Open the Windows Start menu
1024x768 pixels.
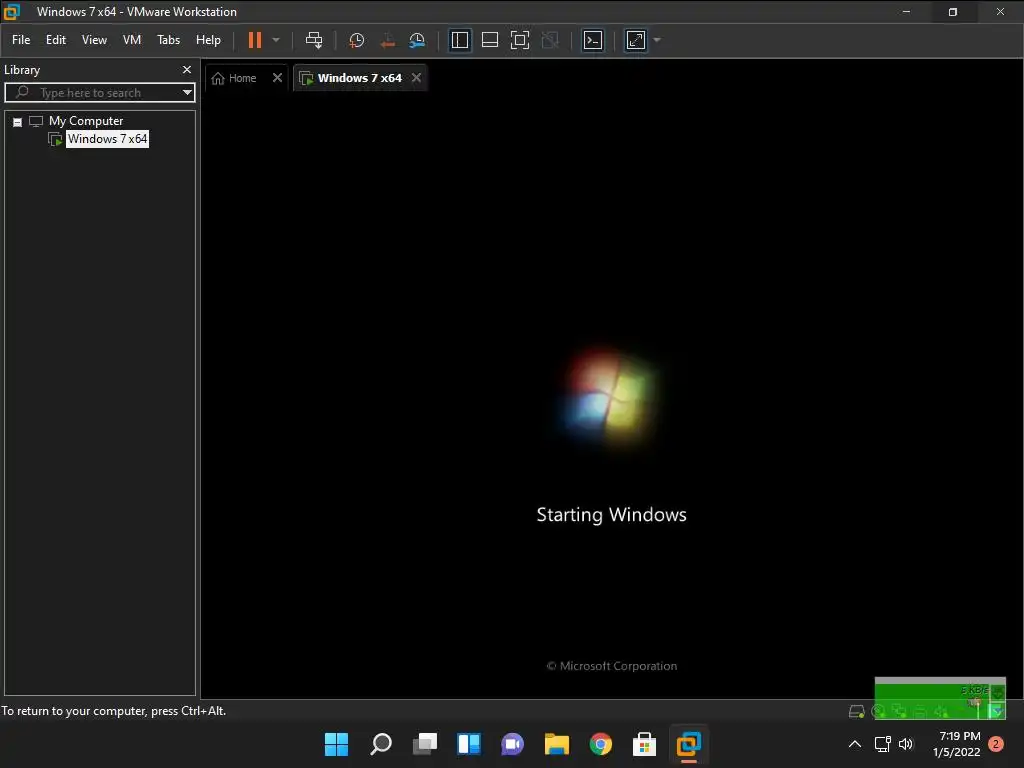336,744
